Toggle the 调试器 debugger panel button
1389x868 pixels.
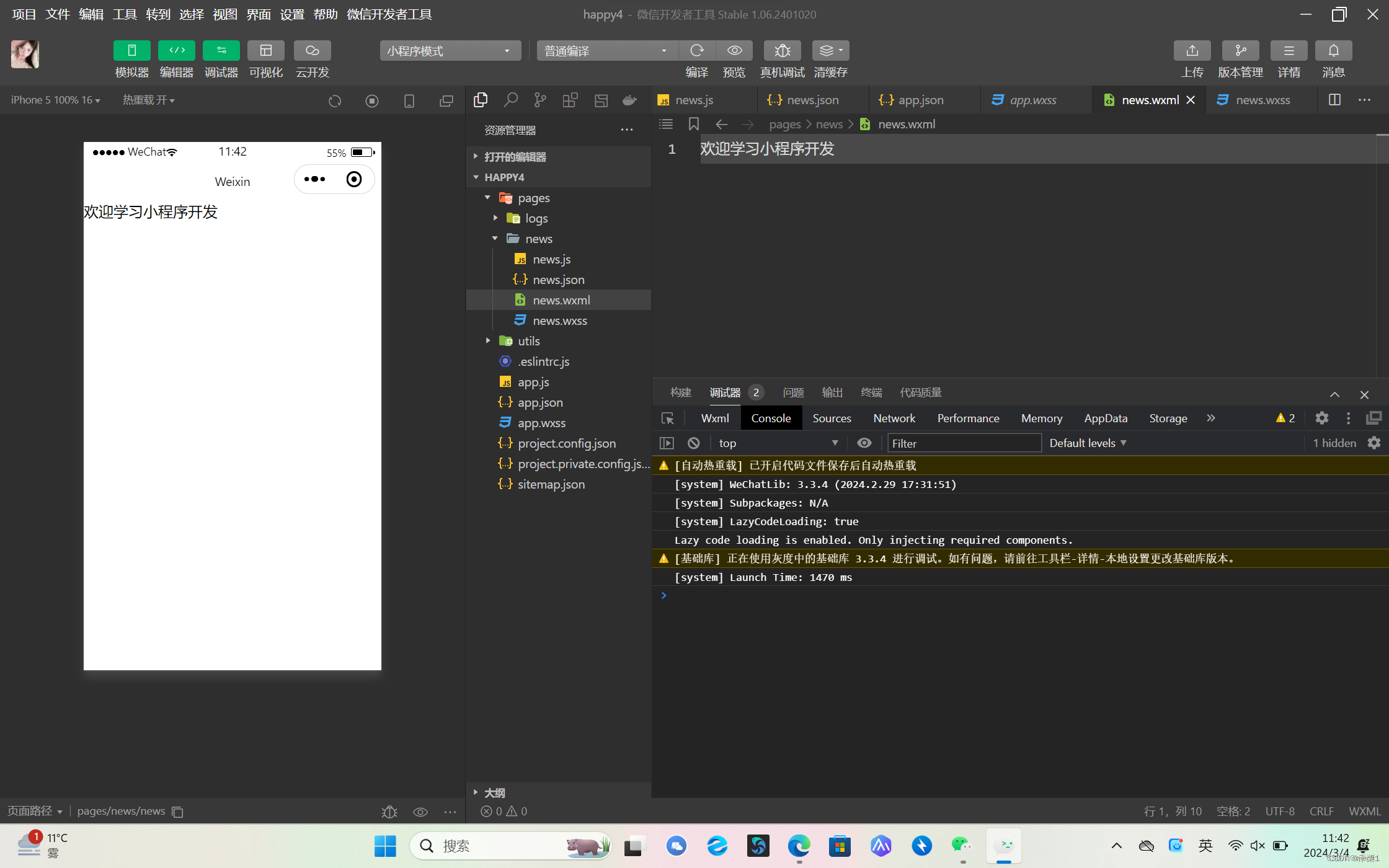(221, 51)
